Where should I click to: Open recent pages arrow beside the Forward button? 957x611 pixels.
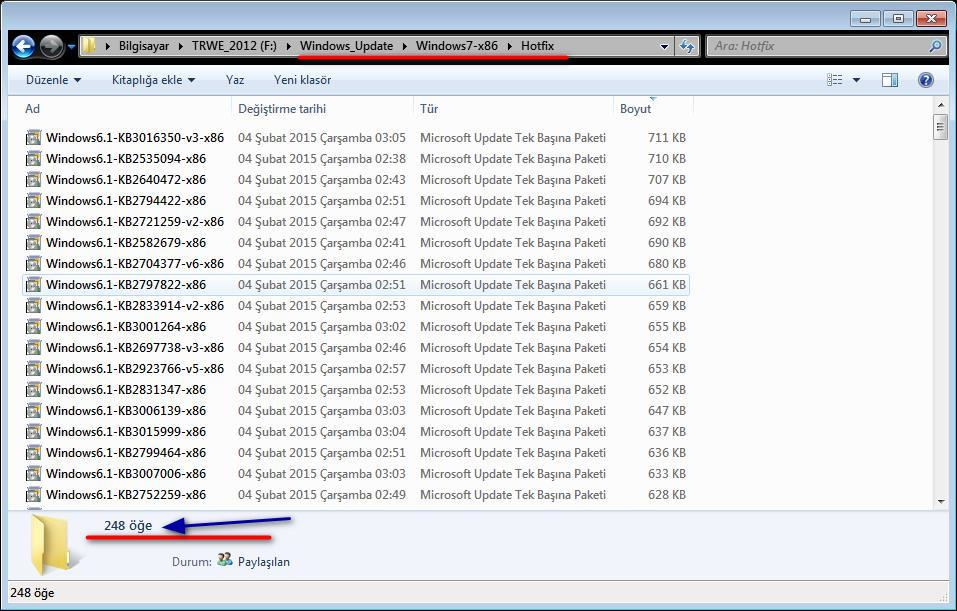pyautogui.click(x=71, y=46)
